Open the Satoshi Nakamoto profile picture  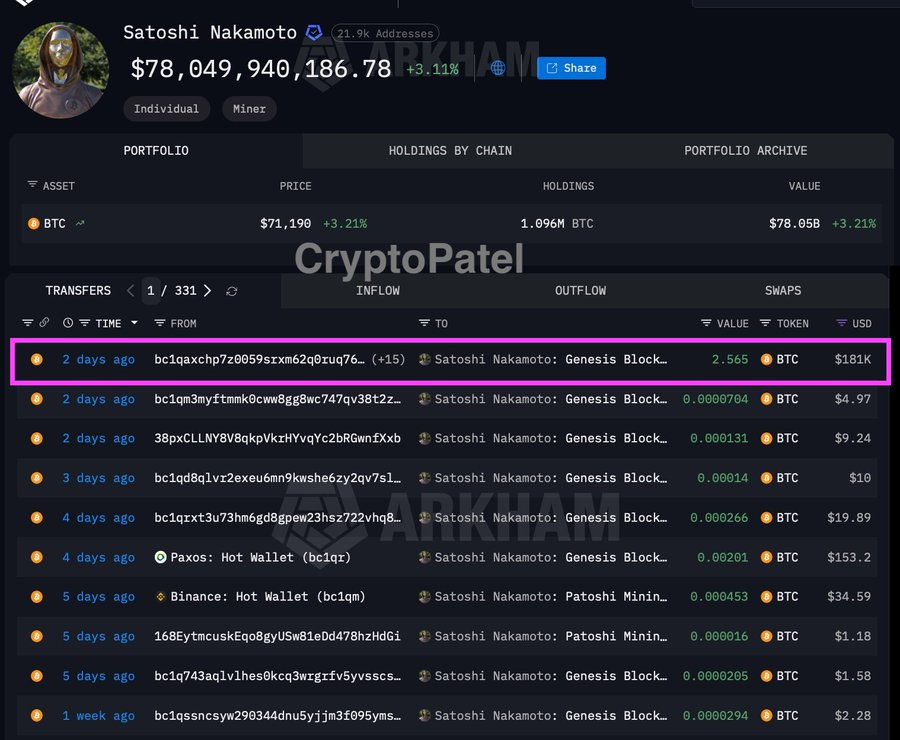[x=61, y=70]
